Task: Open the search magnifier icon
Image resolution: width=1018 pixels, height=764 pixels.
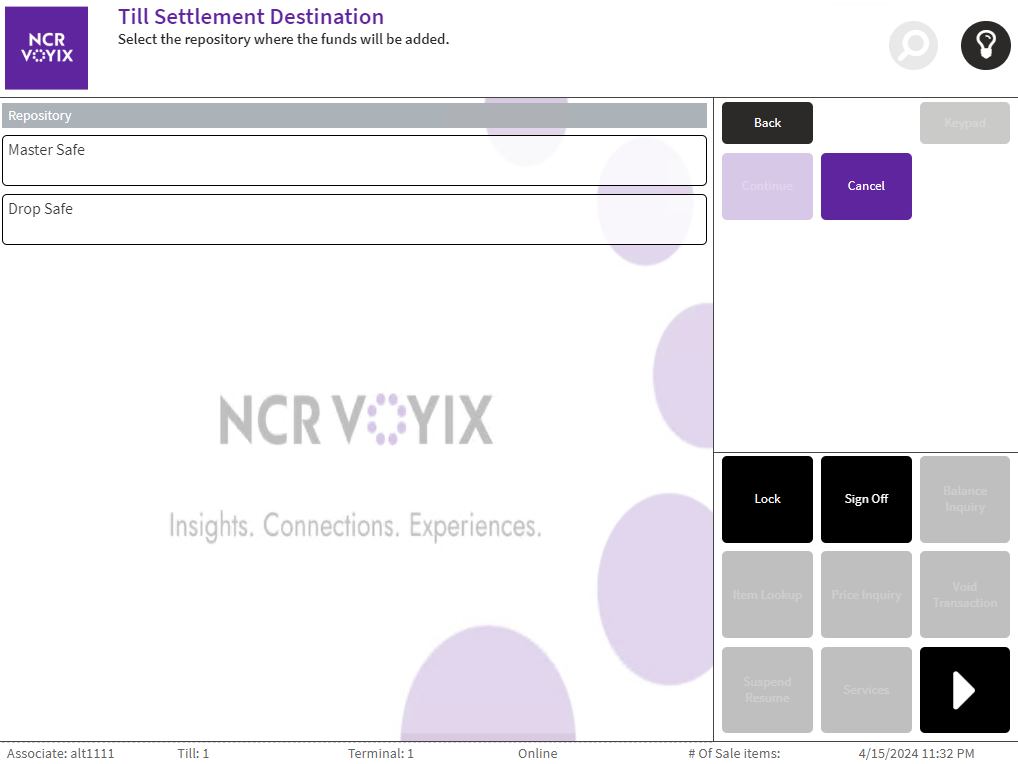Action: click(x=913, y=45)
